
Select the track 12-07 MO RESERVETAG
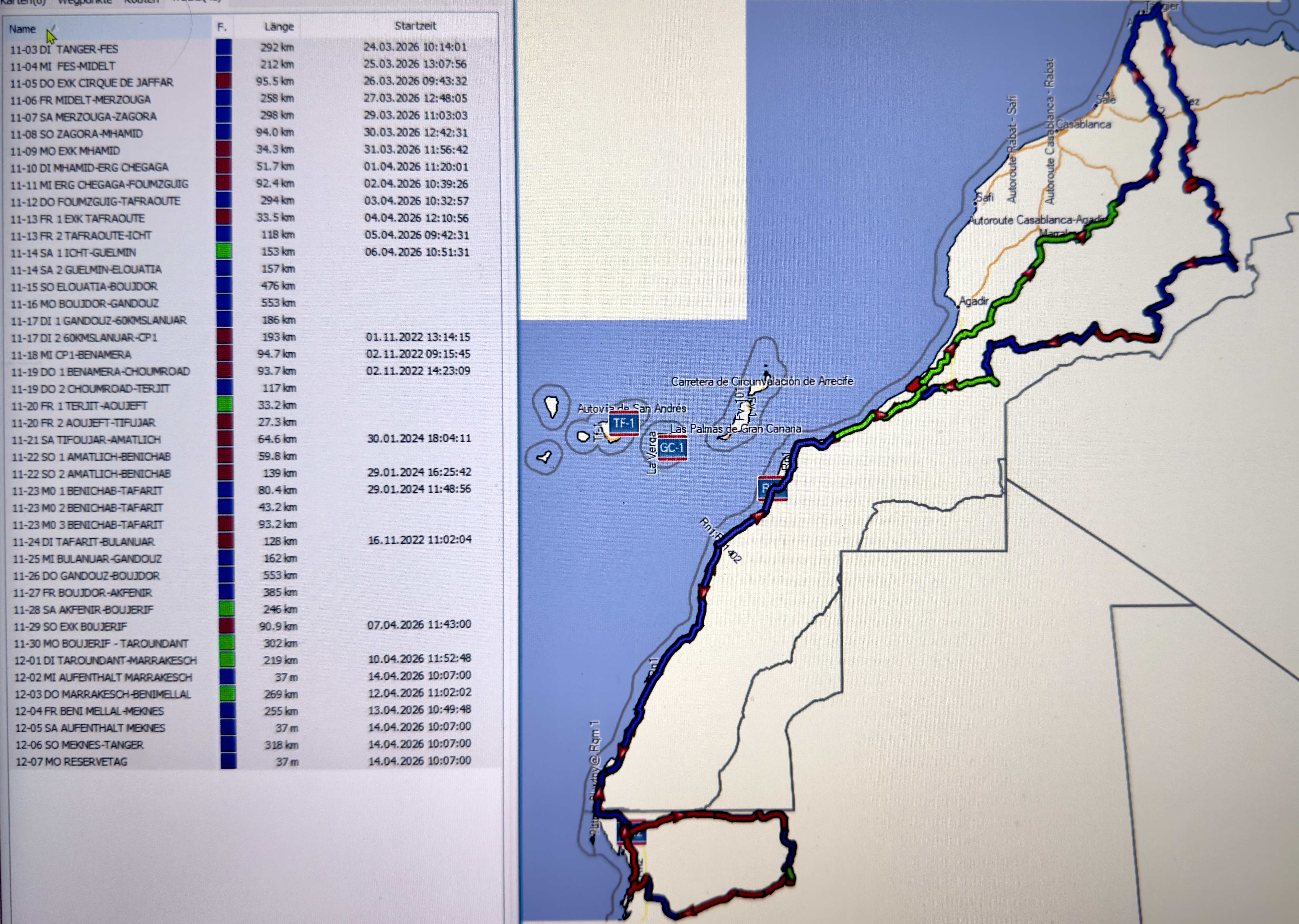(x=72, y=762)
